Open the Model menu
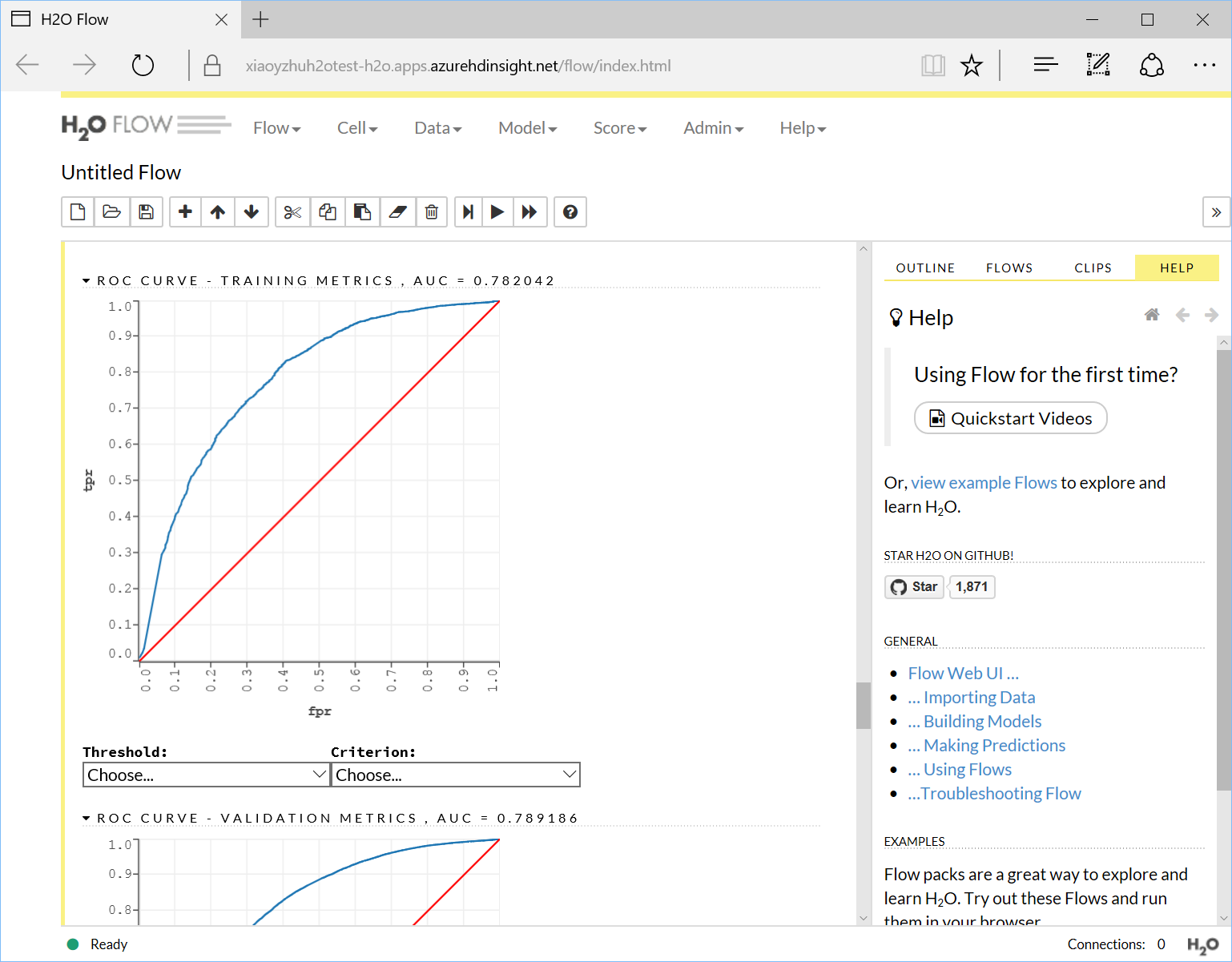Screen dimensions: 1232x962 [x=527, y=128]
